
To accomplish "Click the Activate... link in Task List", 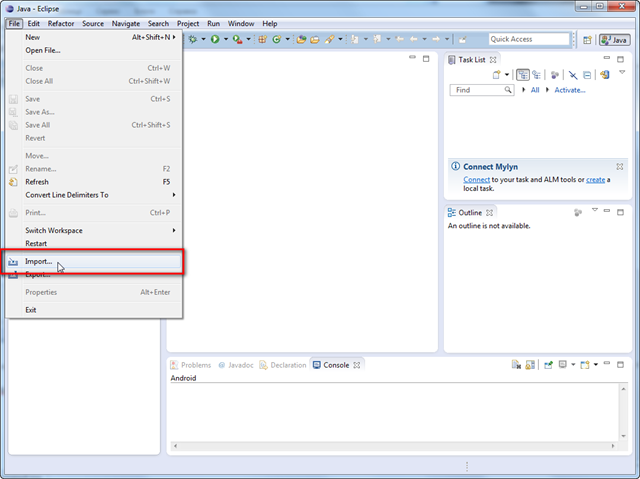I will click(x=570, y=90).
